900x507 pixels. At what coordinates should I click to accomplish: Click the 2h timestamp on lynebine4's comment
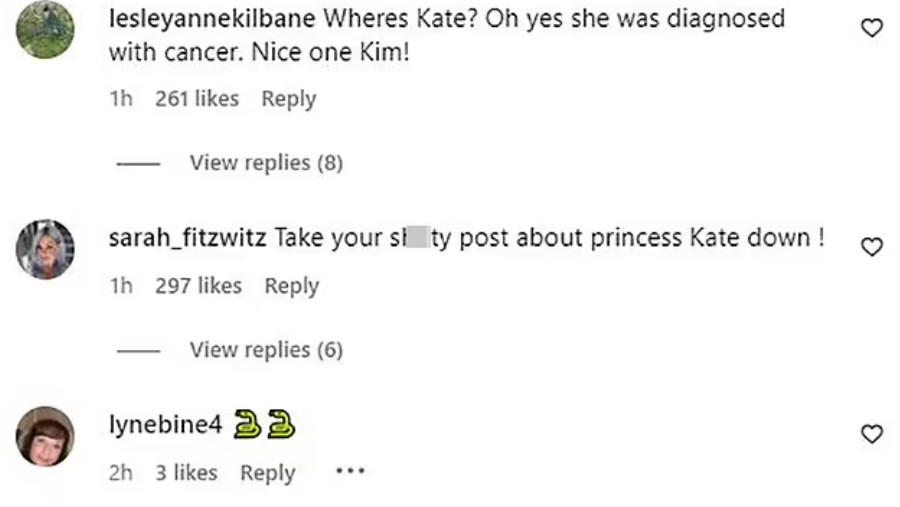(x=120, y=473)
